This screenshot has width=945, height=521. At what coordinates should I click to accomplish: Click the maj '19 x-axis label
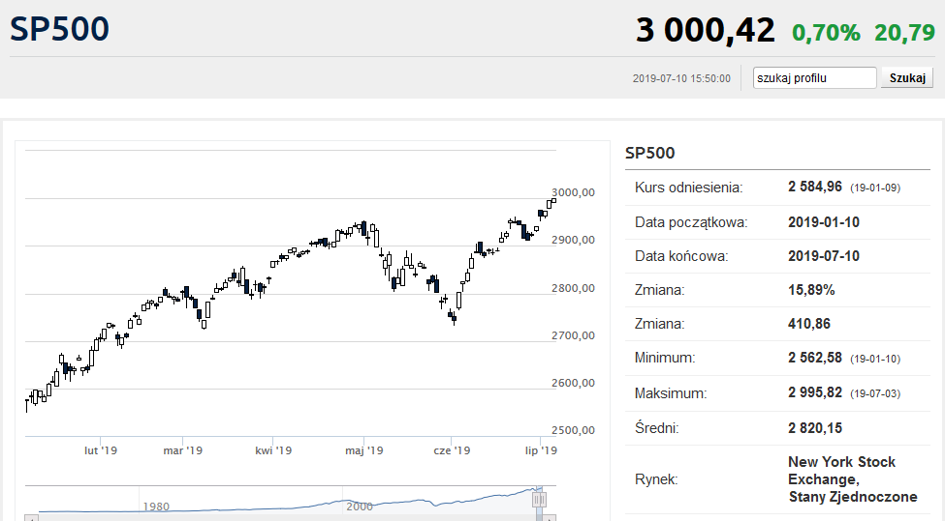tap(364, 450)
